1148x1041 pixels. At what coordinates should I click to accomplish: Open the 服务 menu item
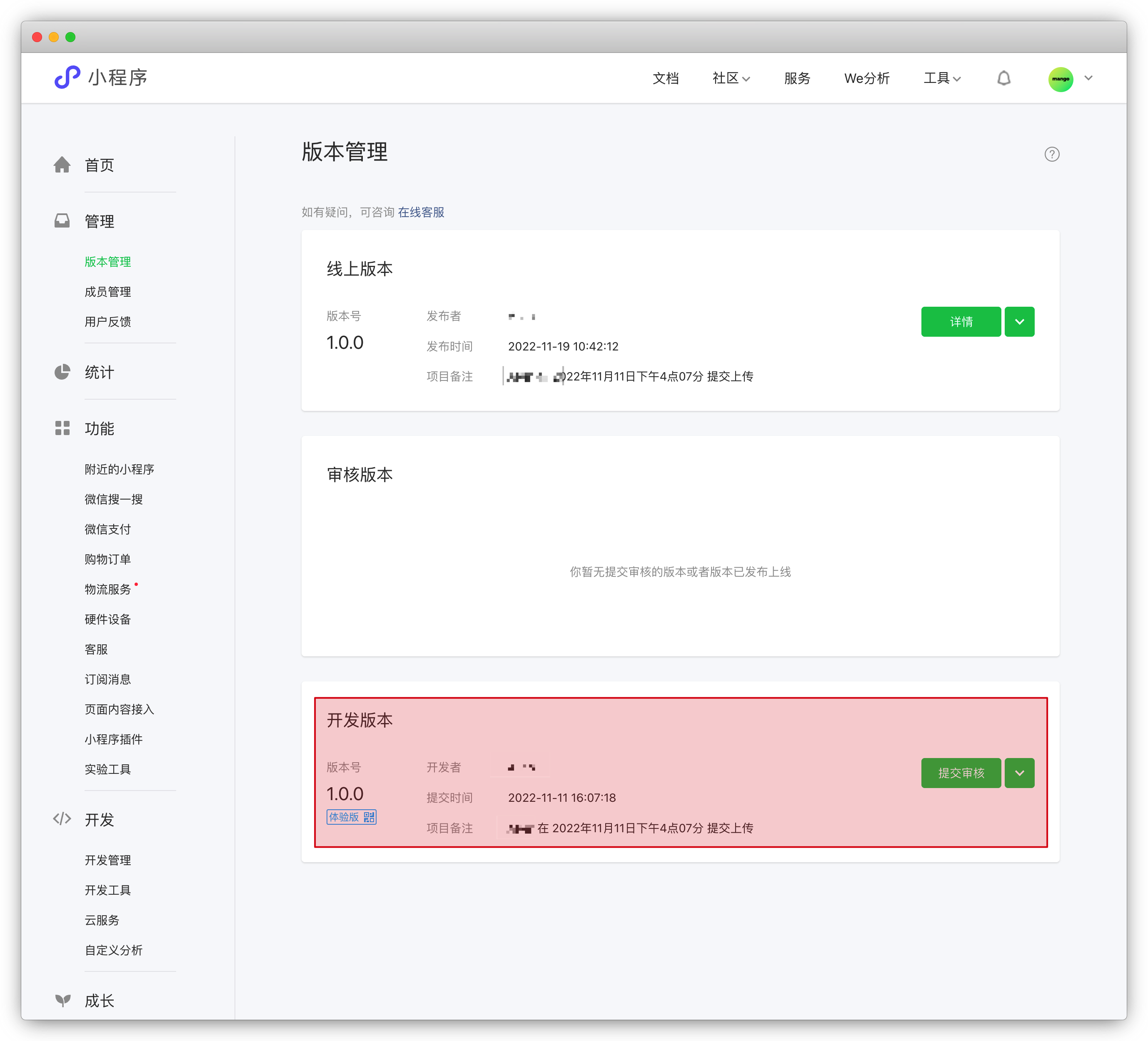point(797,78)
